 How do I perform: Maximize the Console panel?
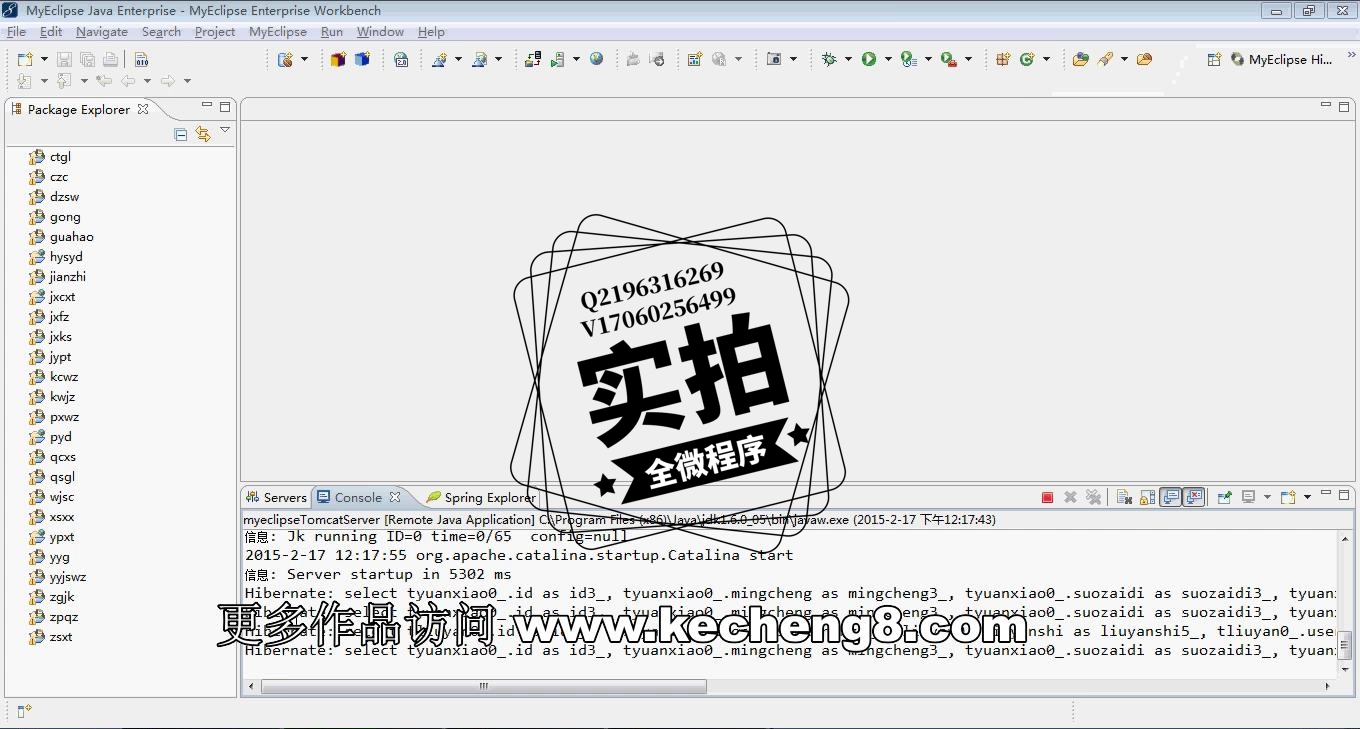pyautogui.click(x=1345, y=494)
